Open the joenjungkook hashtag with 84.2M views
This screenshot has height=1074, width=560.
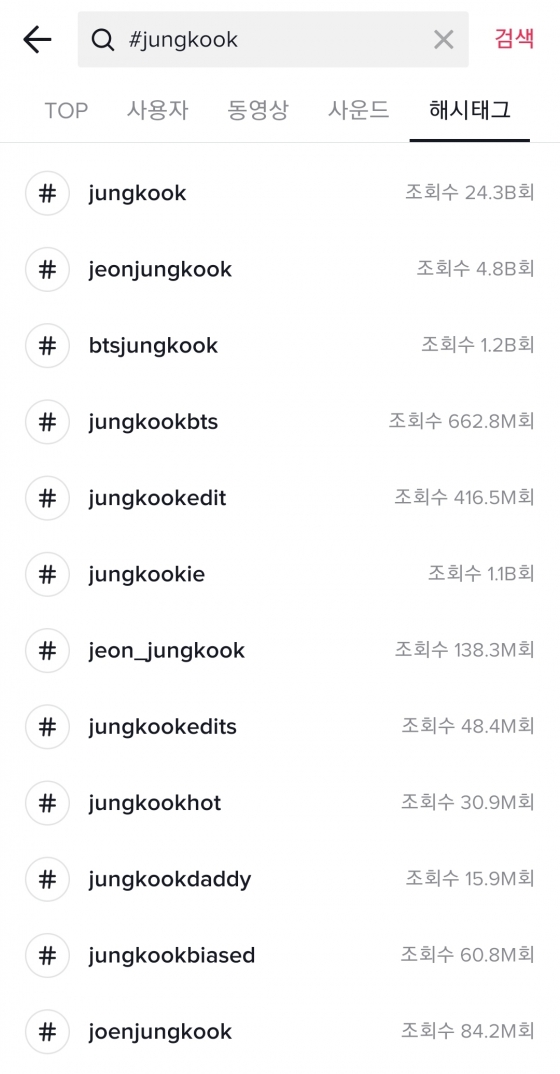coord(280,1032)
